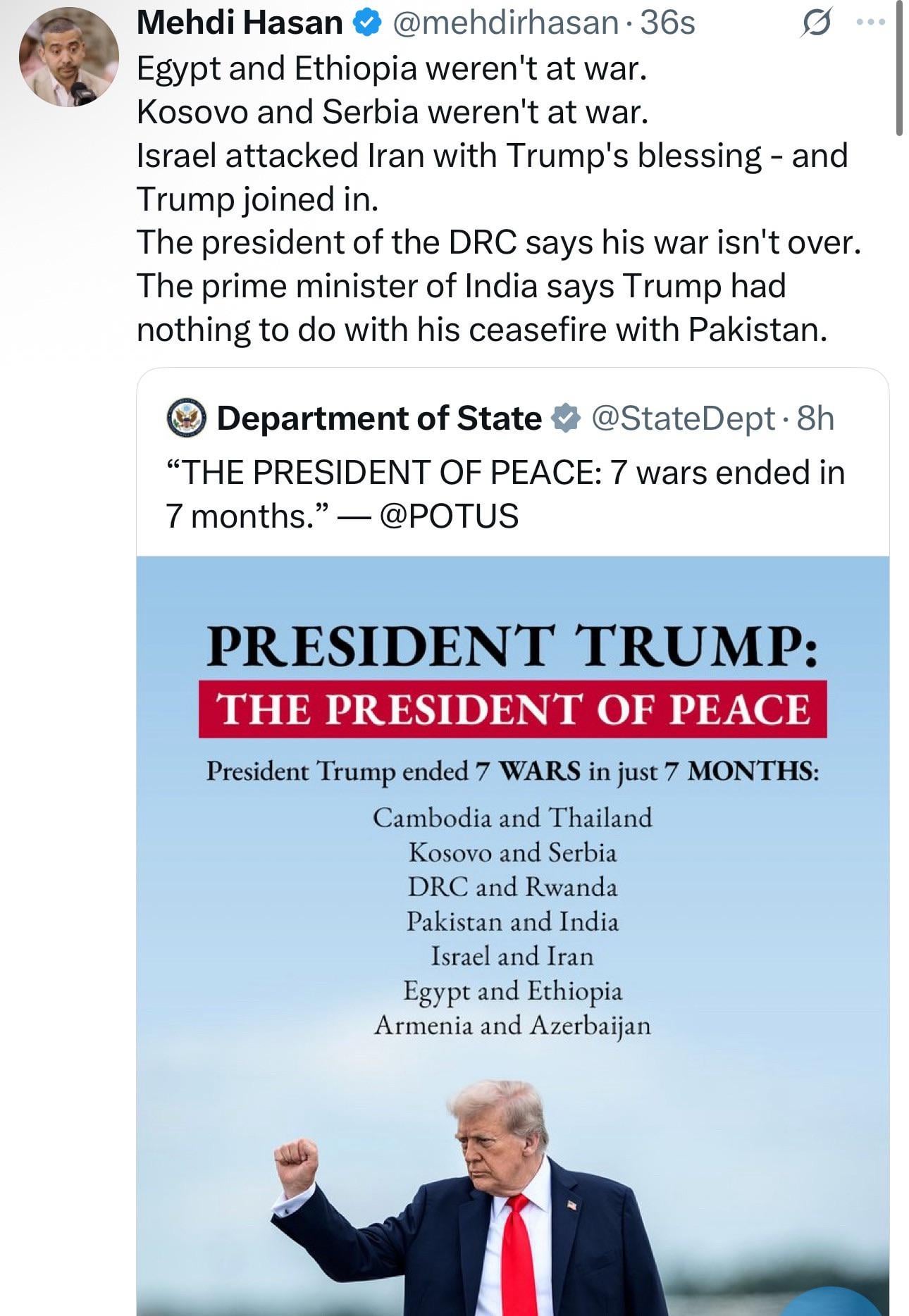Tap the 36s timestamp of the tweet
Image resolution: width=909 pixels, height=1316 pixels.
pos(667,23)
